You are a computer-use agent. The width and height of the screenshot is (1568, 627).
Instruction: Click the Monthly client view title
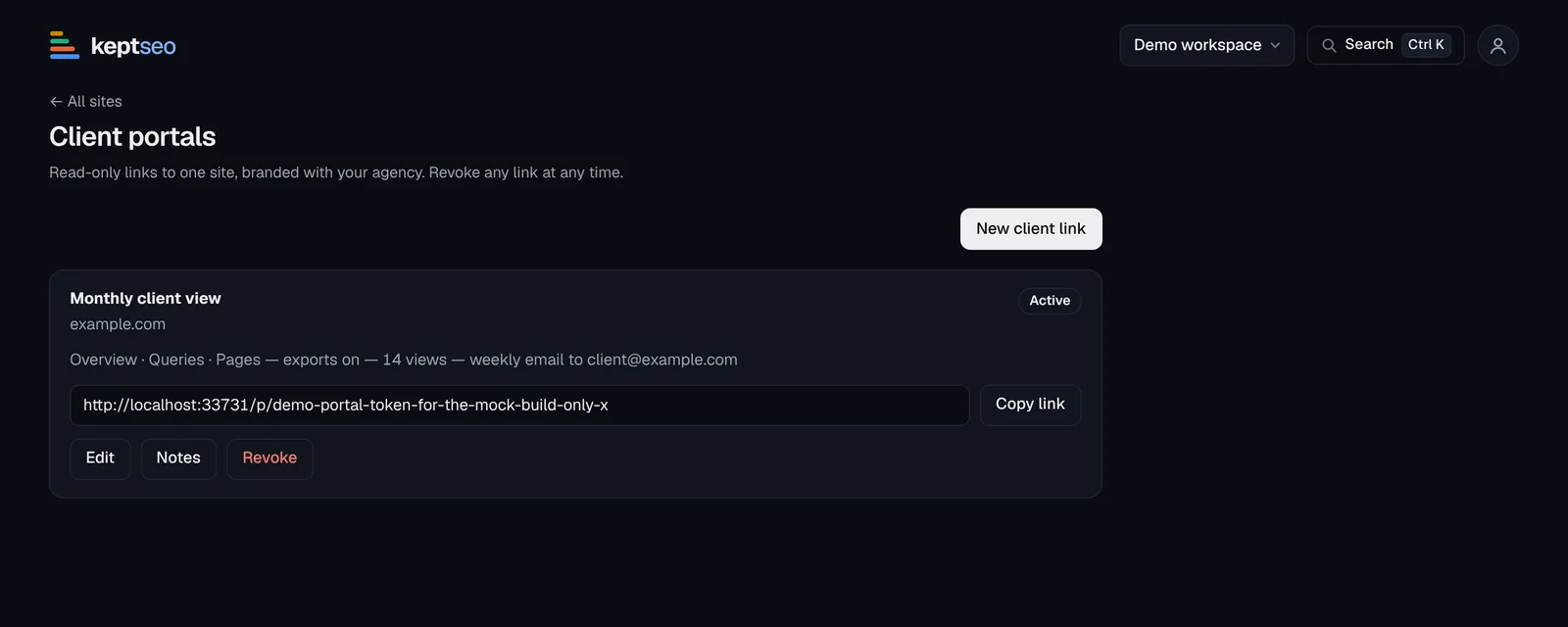(145, 299)
